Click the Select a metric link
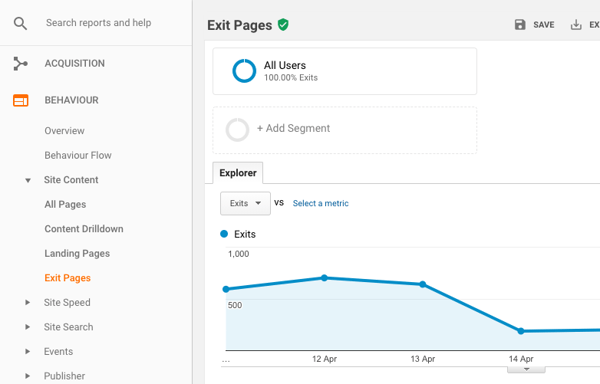This screenshot has width=600, height=384. coord(321,203)
